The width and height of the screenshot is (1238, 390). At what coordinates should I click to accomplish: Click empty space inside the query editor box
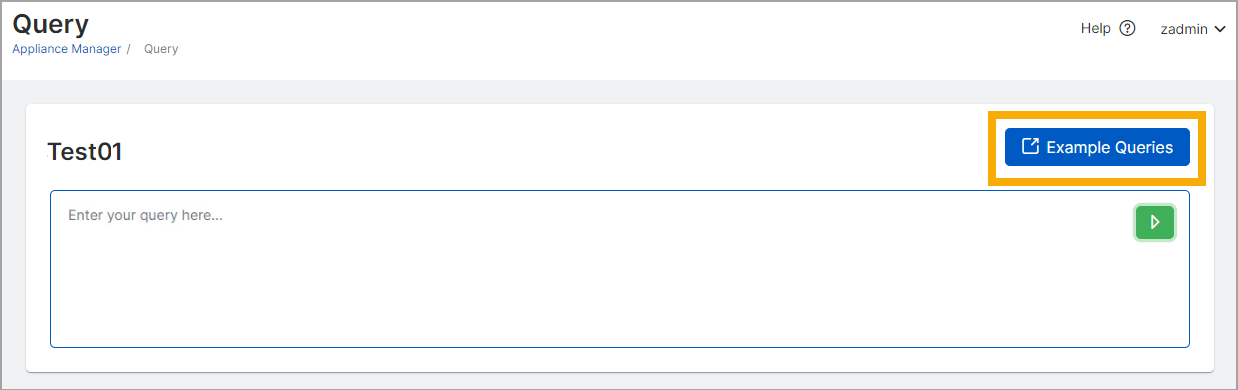point(620,290)
